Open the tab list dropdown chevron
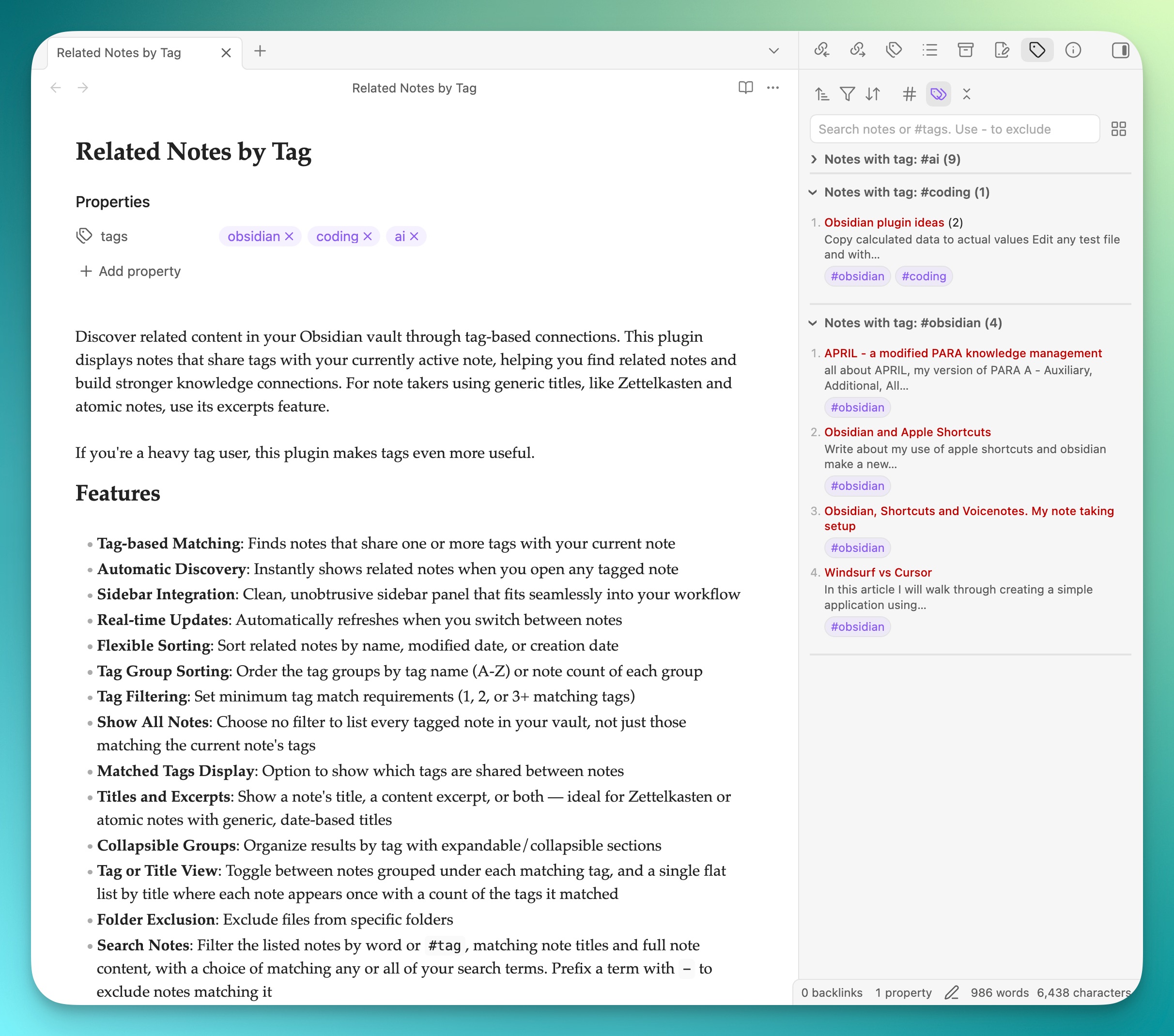This screenshot has height=1036, width=1174. tap(773, 51)
